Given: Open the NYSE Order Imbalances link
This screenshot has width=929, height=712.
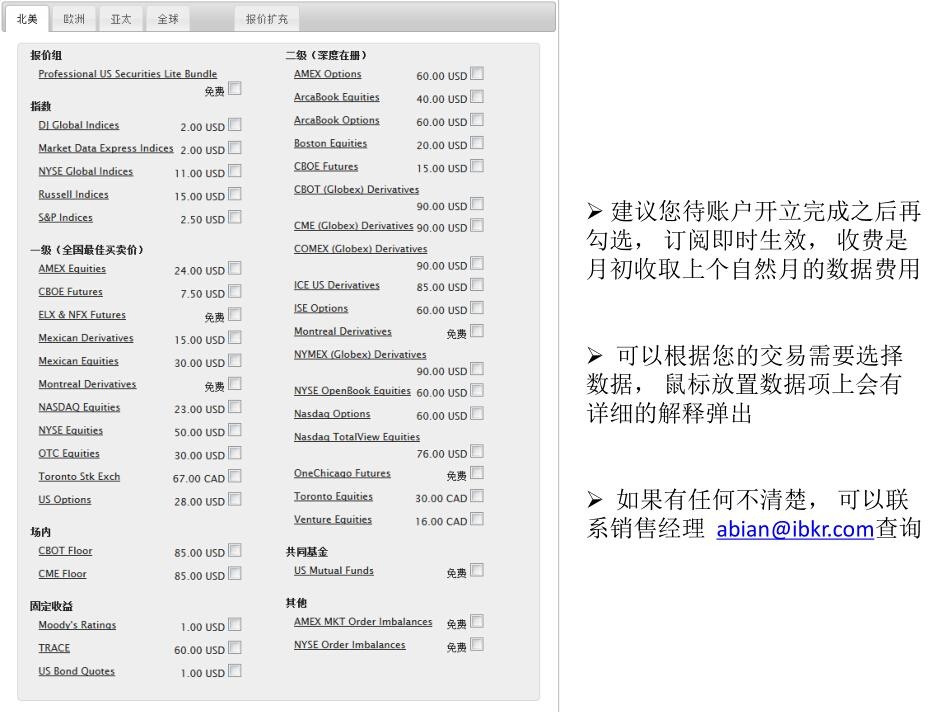Looking at the screenshot, I should [350, 644].
